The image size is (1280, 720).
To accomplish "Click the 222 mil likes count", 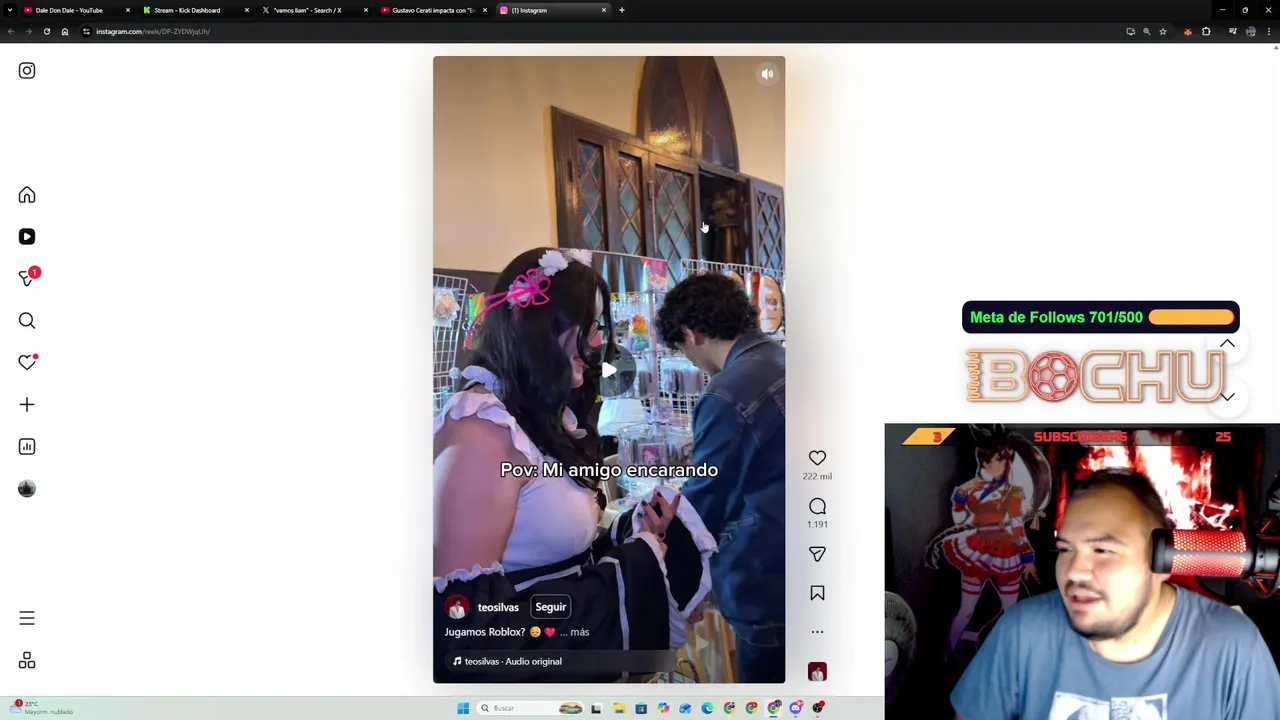I will click(817, 476).
